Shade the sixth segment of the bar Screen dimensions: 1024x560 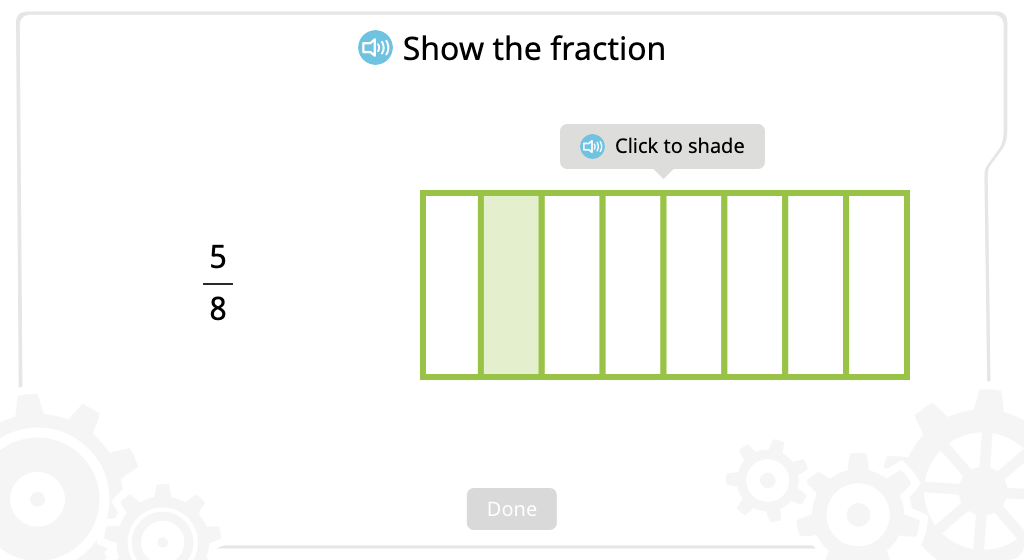click(x=754, y=285)
